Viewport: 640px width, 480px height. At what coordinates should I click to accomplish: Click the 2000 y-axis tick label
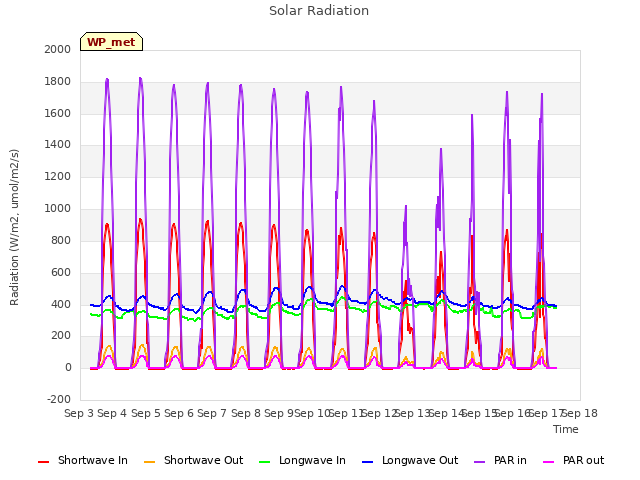pyautogui.click(x=58, y=49)
